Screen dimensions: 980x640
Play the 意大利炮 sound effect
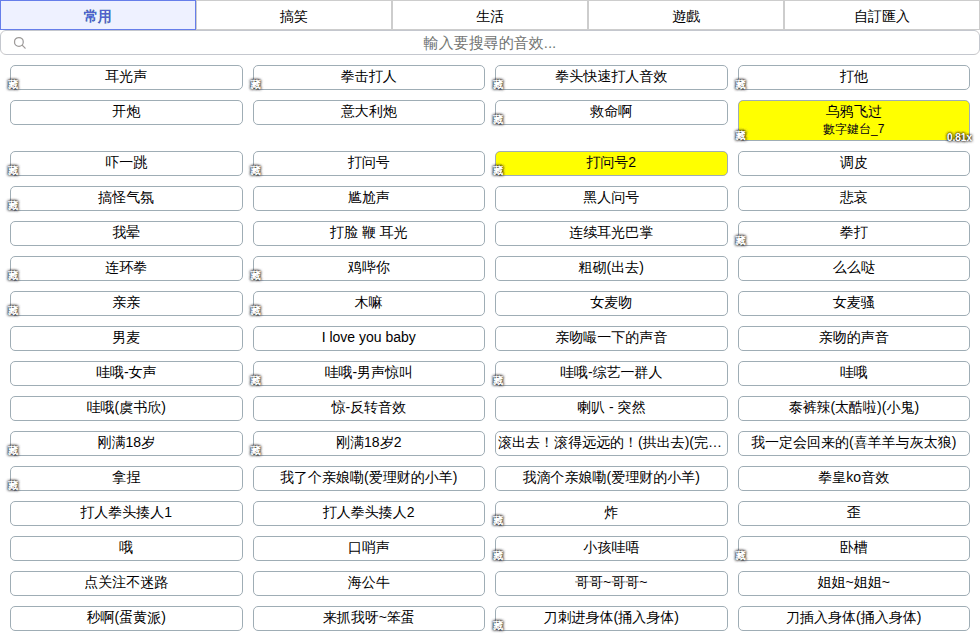tap(369, 112)
